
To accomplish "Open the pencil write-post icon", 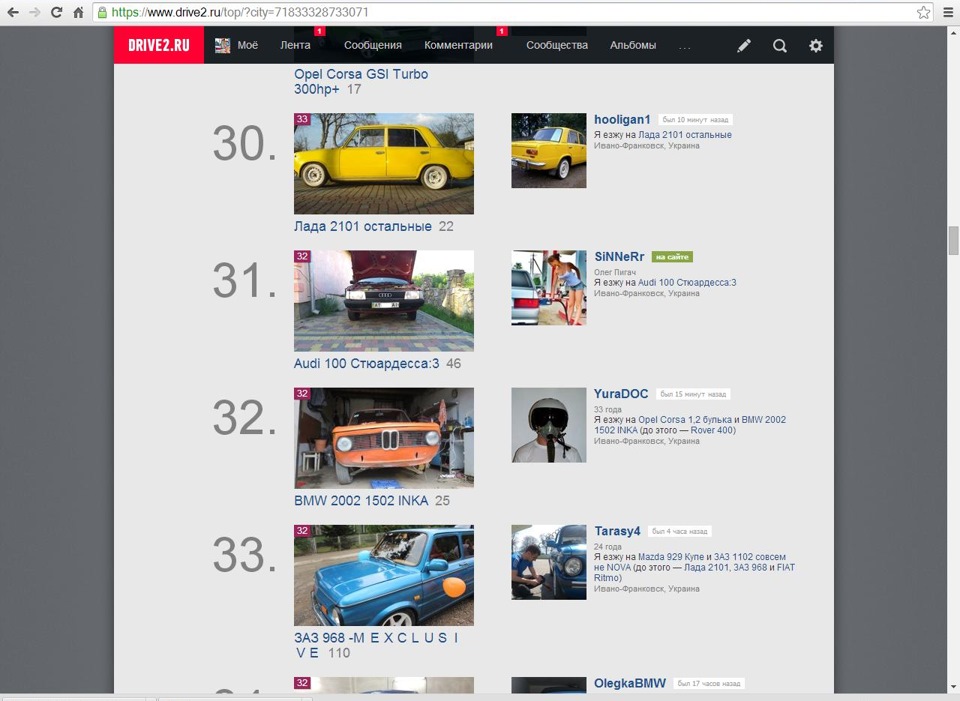I will pyautogui.click(x=744, y=45).
